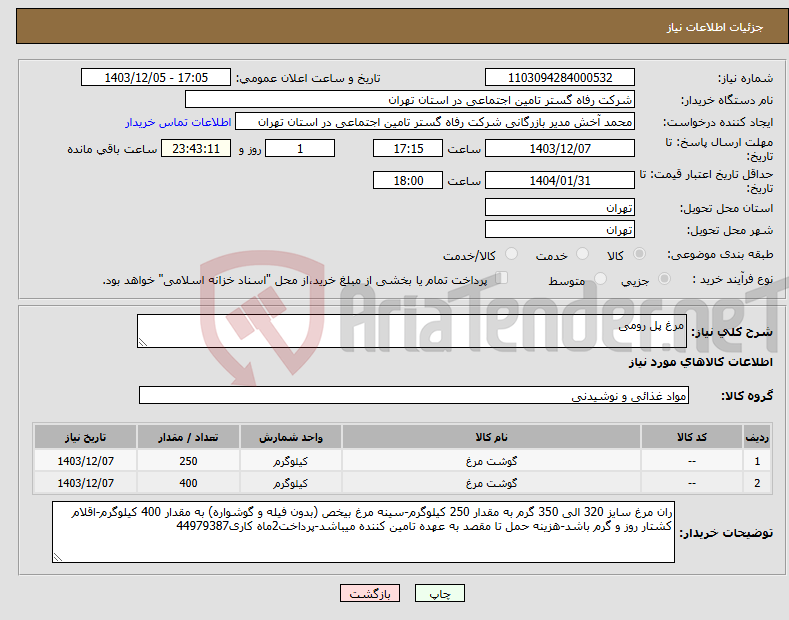
Task: Click the quantity cell 400 in row 2
Action: (188, 483)
